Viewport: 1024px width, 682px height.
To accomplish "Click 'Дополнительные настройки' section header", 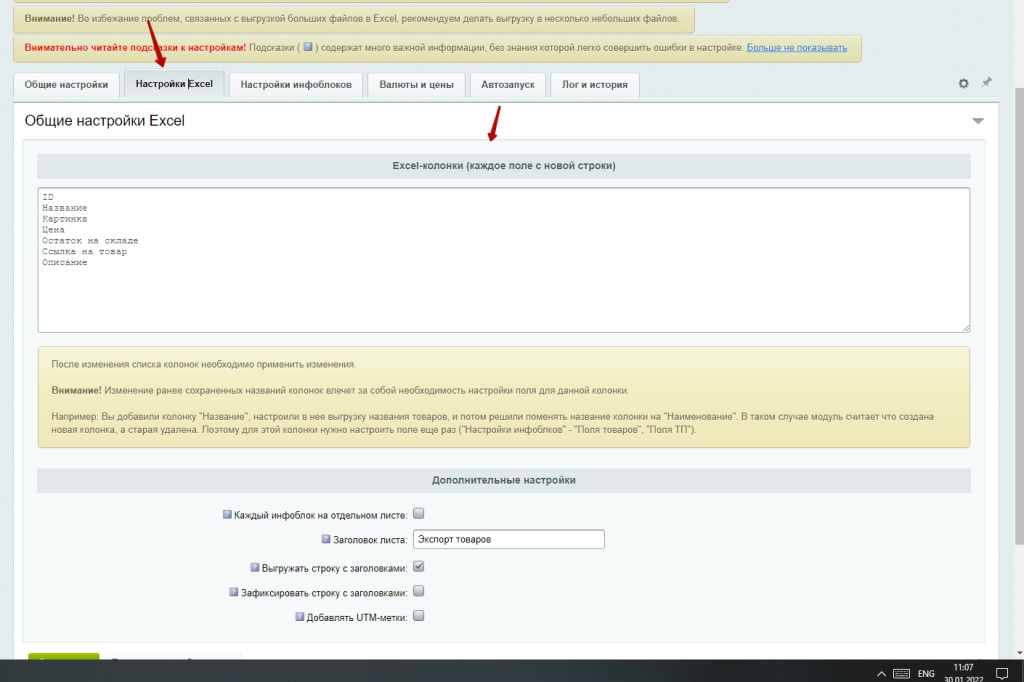I will point(504,480).
